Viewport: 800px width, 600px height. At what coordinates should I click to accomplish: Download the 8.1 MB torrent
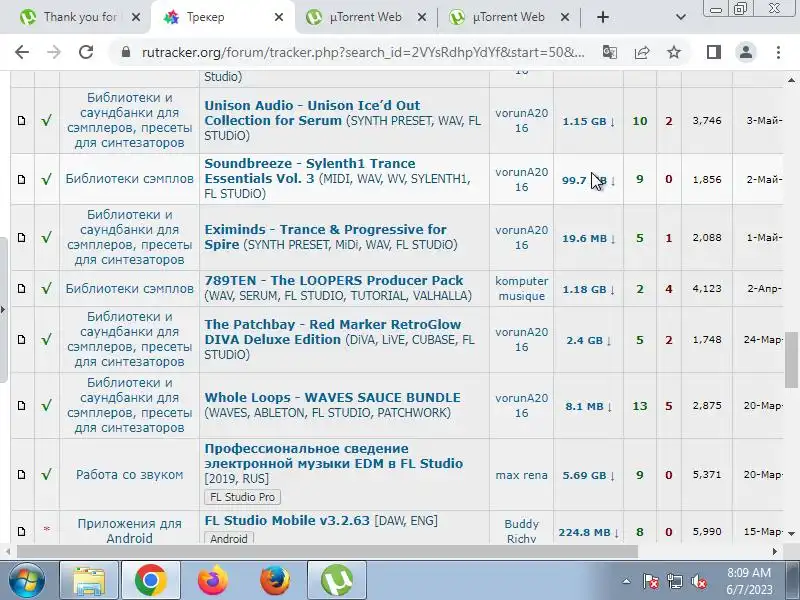(588, 407)
